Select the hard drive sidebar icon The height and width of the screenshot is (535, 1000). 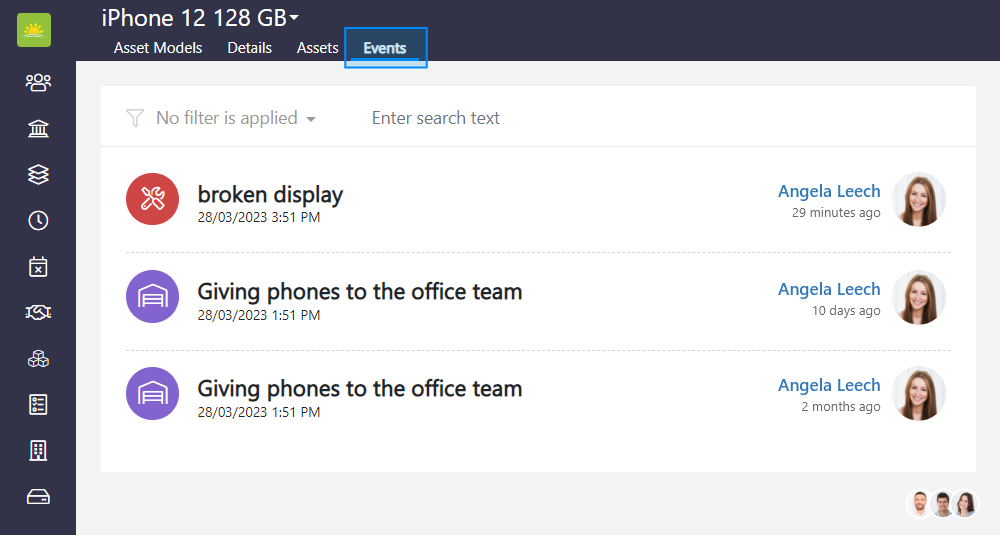tap(38, 497)
